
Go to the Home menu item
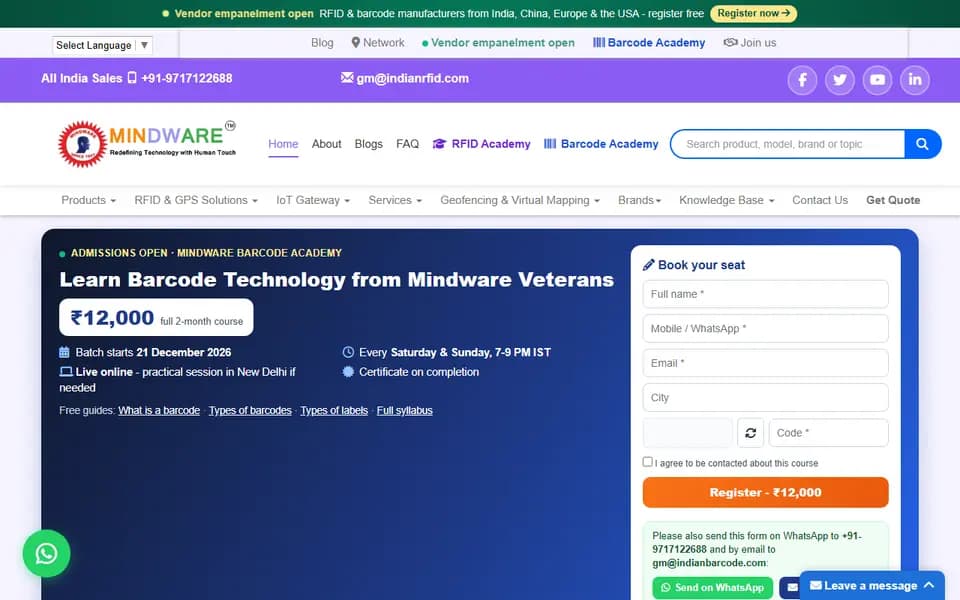pos(283,144)
